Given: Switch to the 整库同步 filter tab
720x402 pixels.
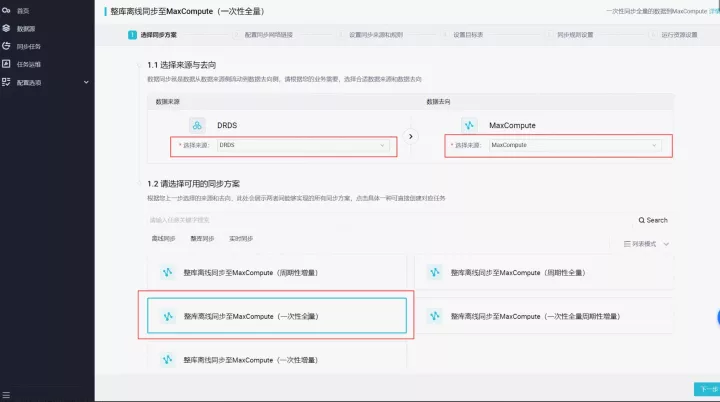Looking at the screenshot, I should pyautogui.click(x=202, y=238).
